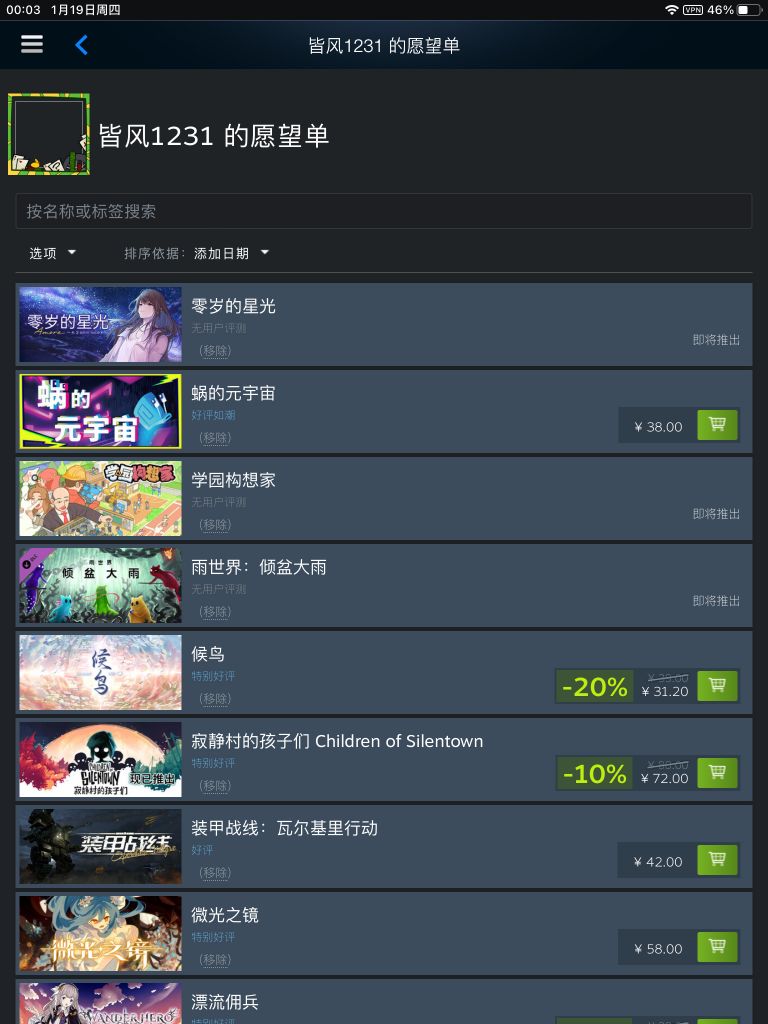Viewport: 768px width, 1024px height.
Task: Open the 微光之镜 capsule image
Action: 101,933
